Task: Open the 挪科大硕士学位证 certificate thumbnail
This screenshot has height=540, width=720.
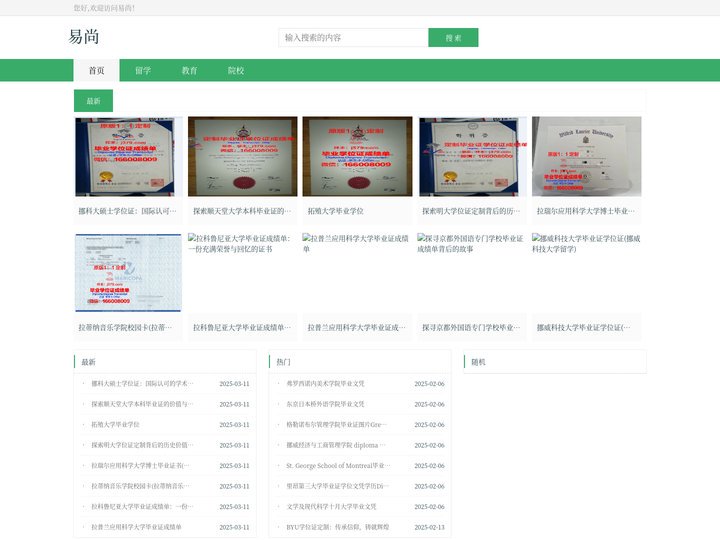Action: (x=128, y=157)
